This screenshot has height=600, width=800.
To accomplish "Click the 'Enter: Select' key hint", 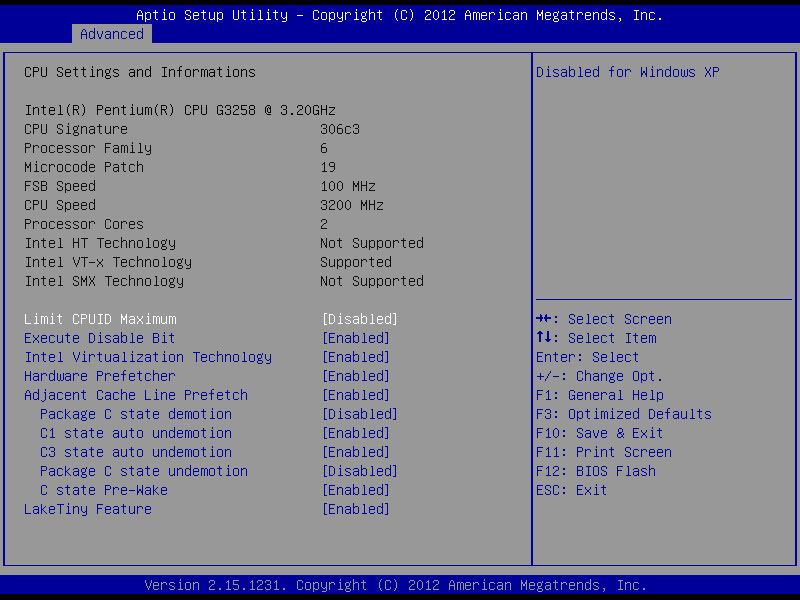I will pyautogui.click(x=587, y=357).
